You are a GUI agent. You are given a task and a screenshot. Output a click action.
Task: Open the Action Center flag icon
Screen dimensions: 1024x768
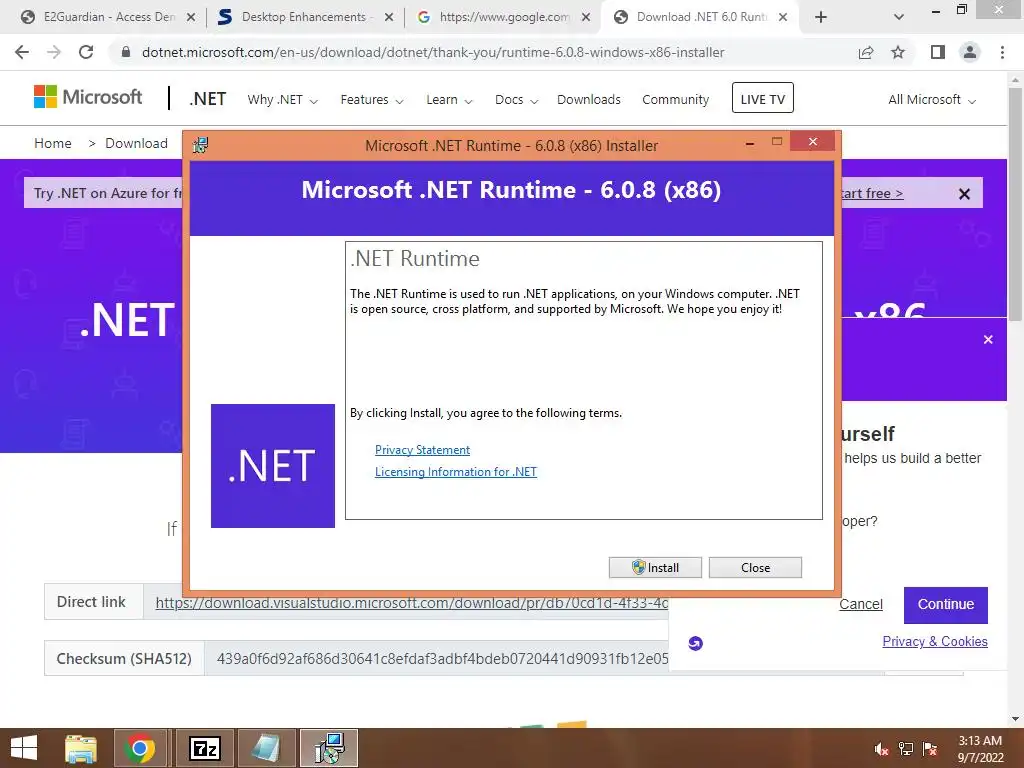tap(930, 749)
